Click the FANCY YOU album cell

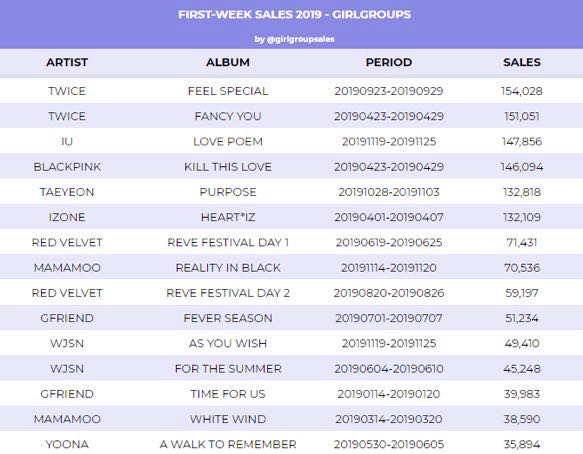(x=228, y=116)
